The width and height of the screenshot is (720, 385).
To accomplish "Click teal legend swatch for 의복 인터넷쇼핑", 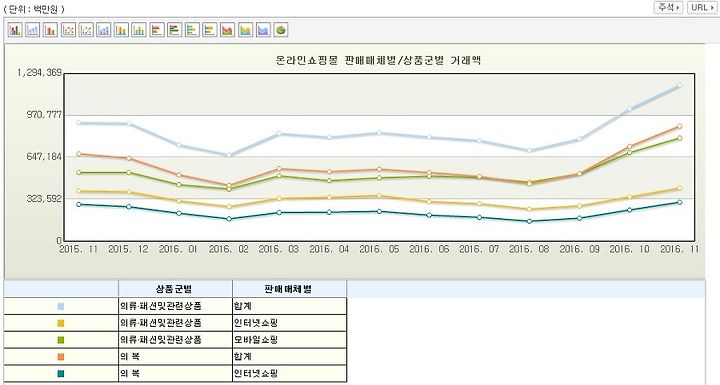I will pos(61,374).
